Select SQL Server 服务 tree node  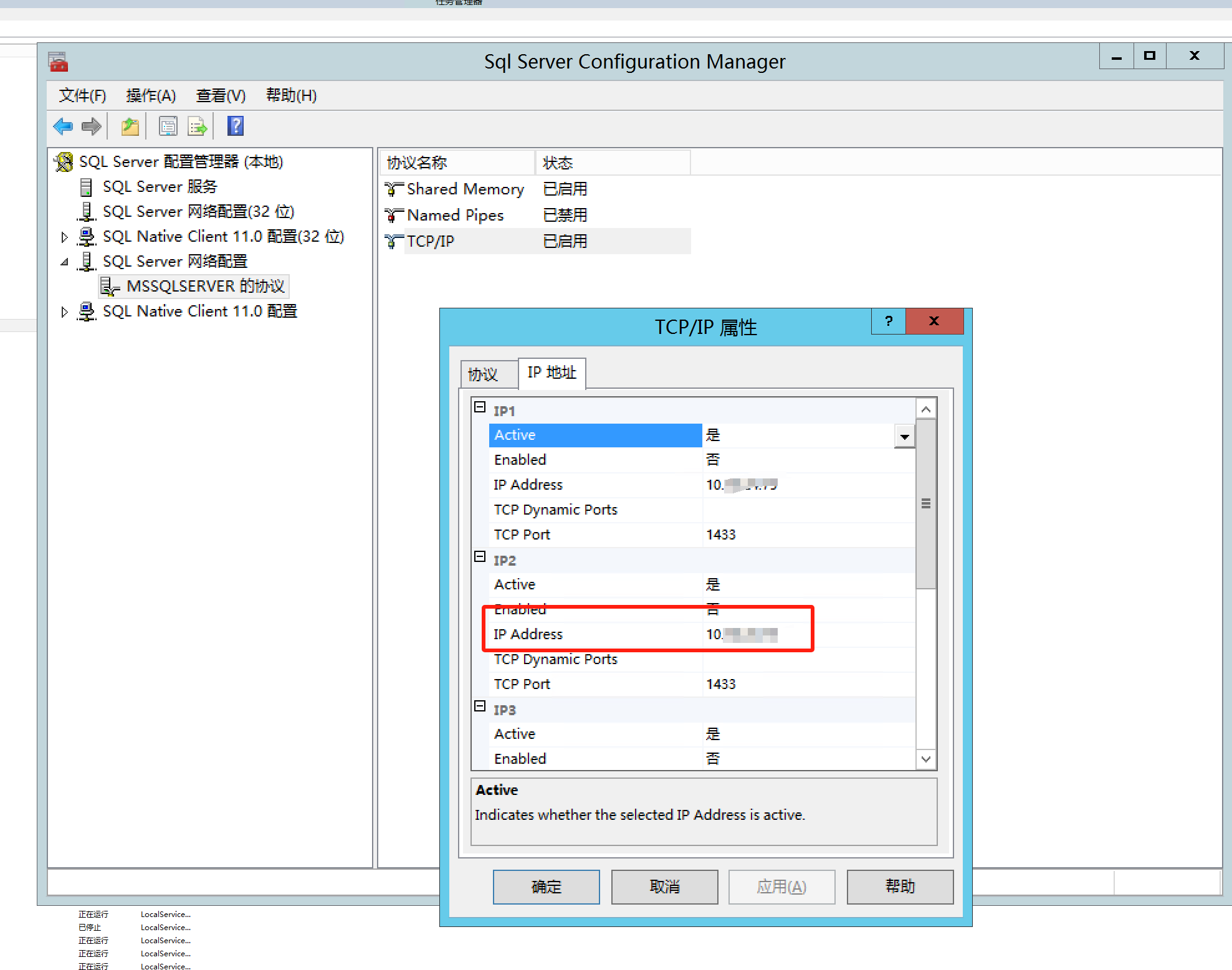160,187
